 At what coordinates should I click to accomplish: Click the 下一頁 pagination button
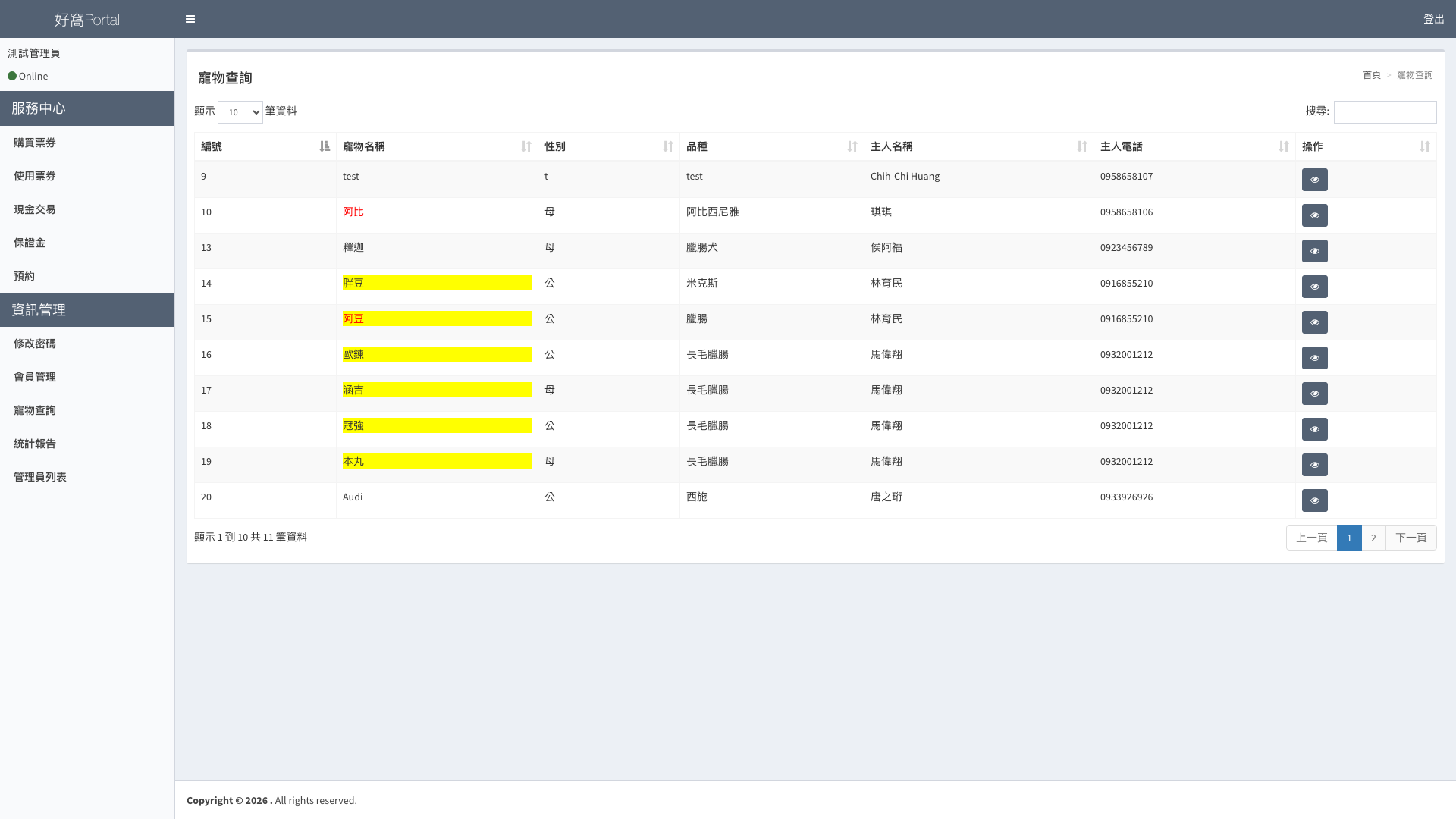pos(1410,538)
